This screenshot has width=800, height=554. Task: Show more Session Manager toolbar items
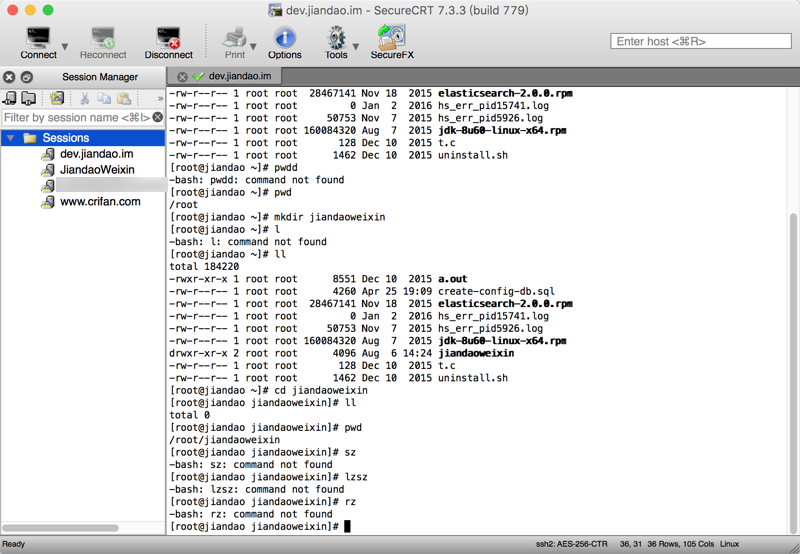click(160, 98)
